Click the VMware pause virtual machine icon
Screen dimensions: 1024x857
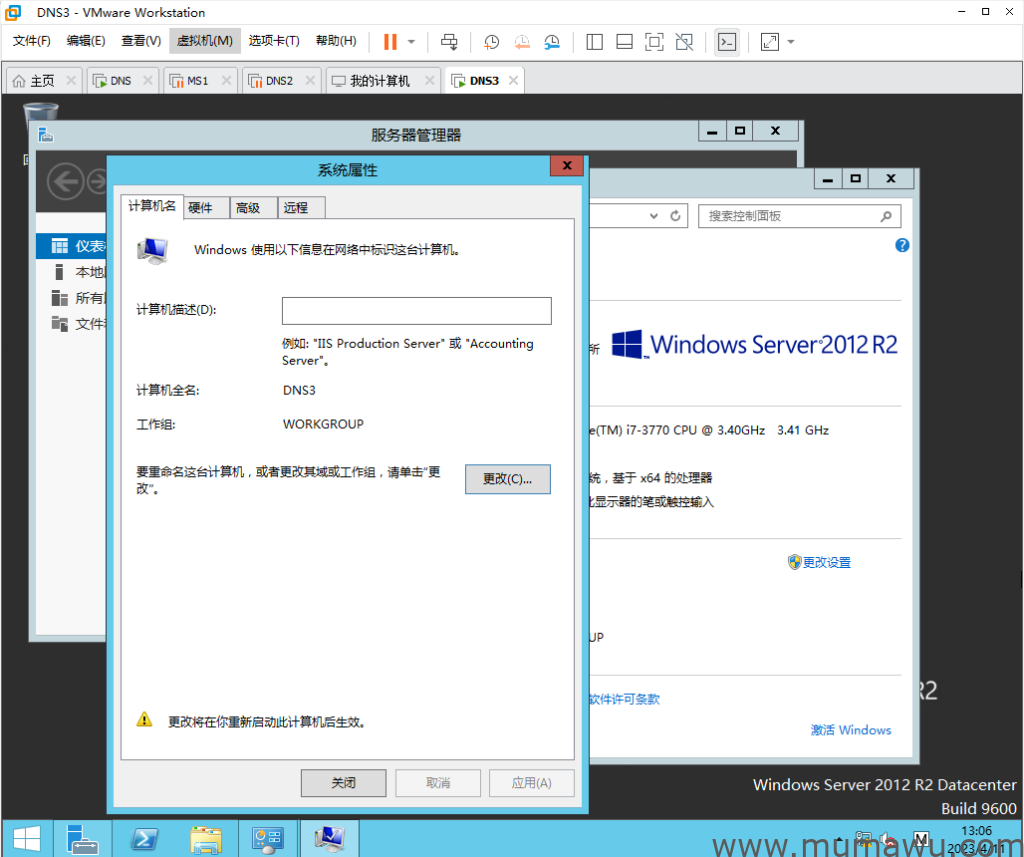click(390, 42)
